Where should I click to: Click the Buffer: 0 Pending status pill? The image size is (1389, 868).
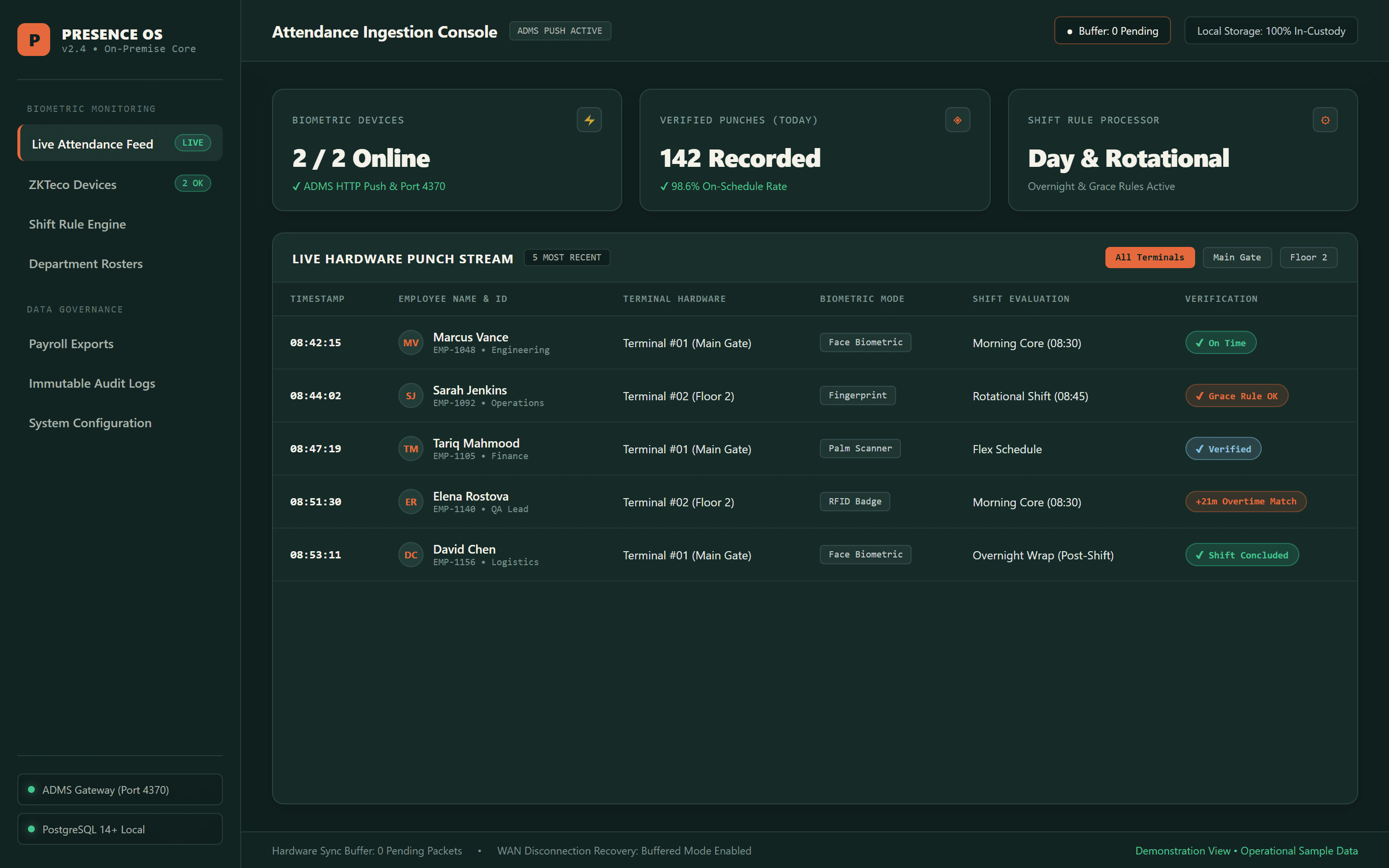pos(1112,31)
